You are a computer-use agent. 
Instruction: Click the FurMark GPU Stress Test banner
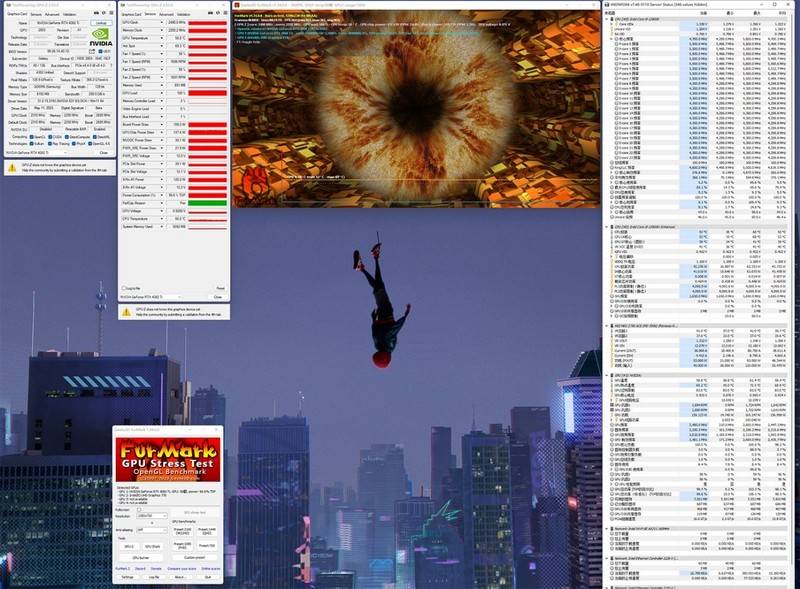click(168, 459)
